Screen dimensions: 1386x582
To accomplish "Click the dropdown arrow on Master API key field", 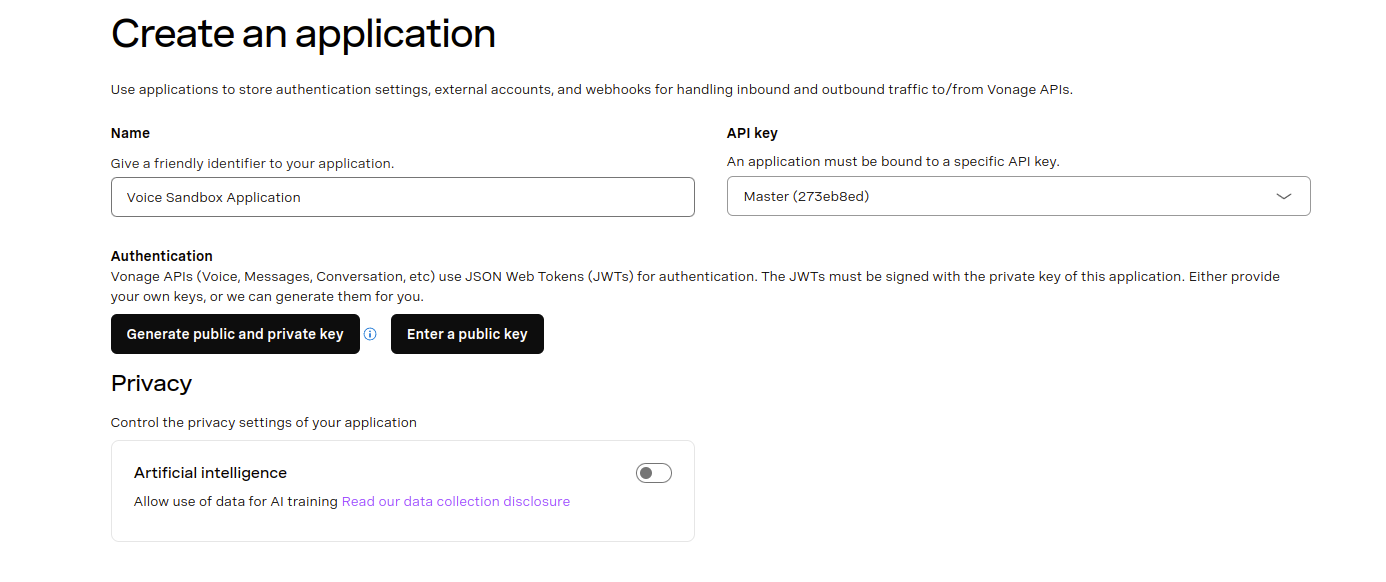I will (x=1284, y=196).
